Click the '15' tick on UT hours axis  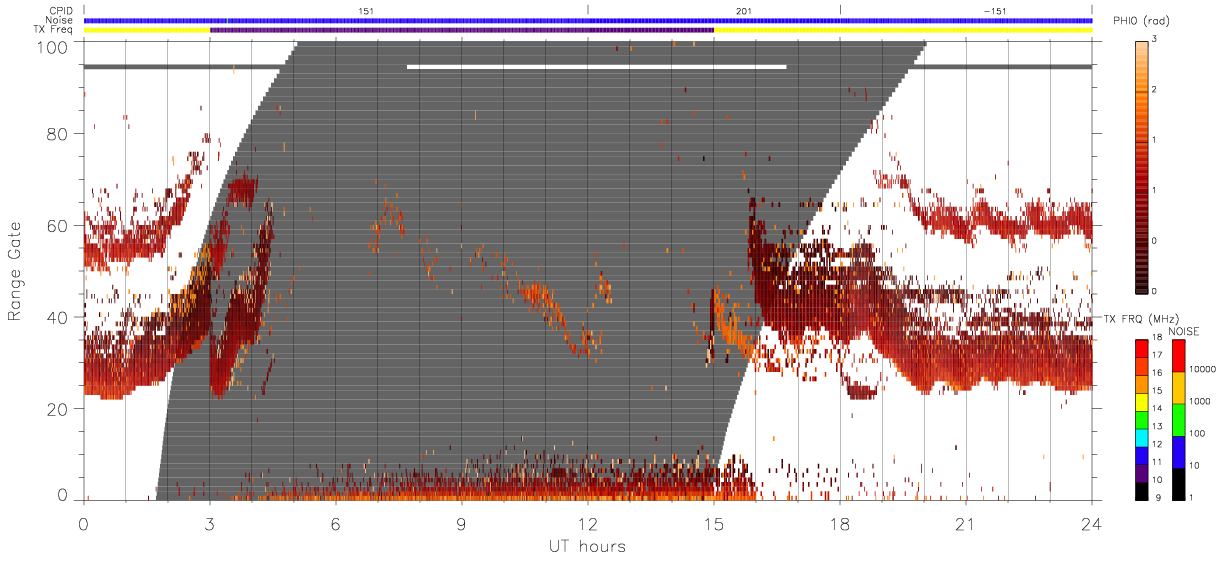(x=714, y=523)
